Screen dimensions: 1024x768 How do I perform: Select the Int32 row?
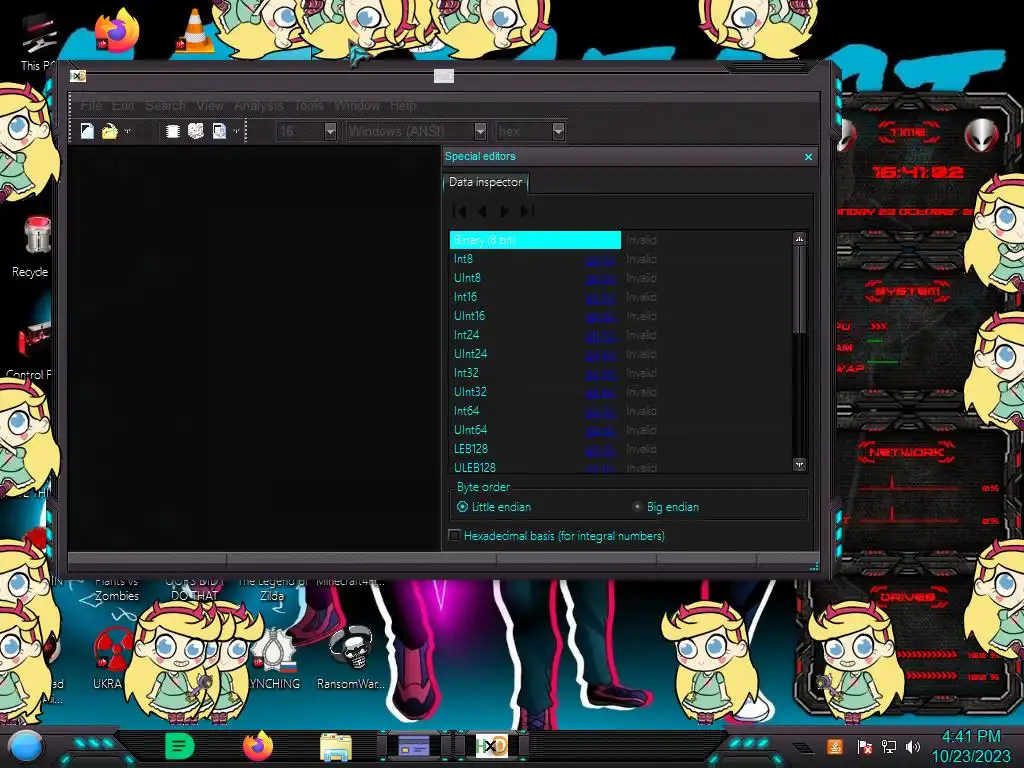(620, 373)
